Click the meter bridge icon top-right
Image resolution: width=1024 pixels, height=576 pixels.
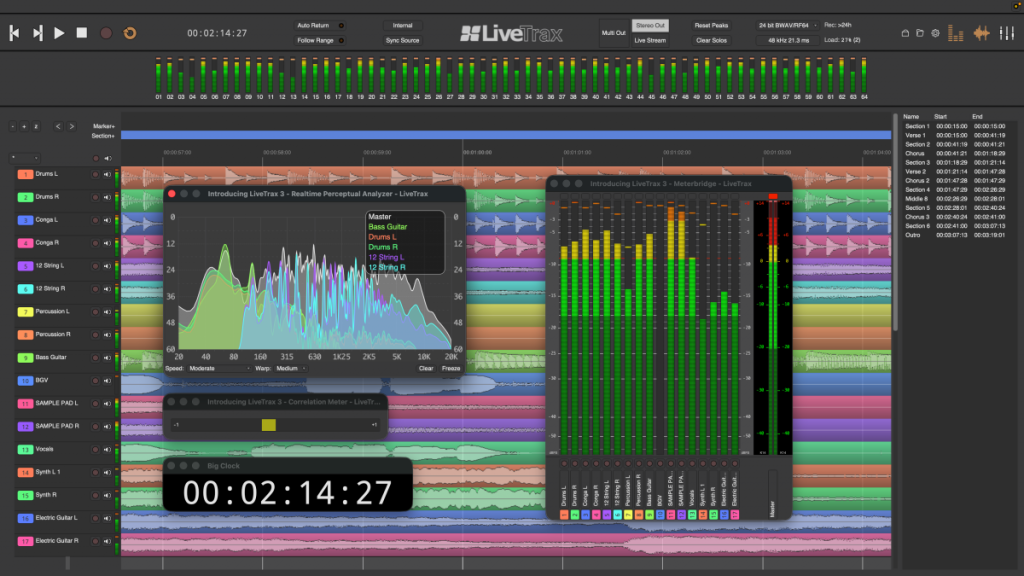tap(955, 32)
